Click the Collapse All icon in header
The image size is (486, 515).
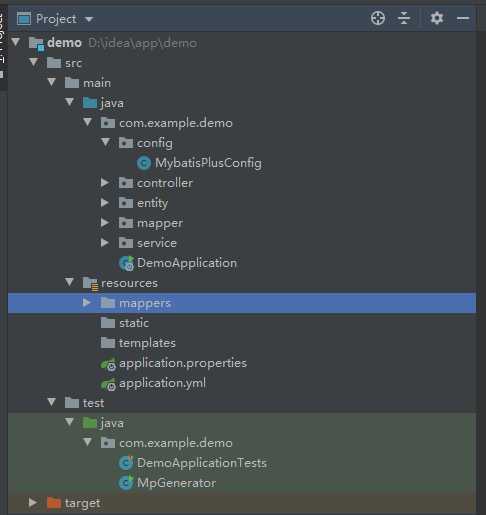pos(404,18)
